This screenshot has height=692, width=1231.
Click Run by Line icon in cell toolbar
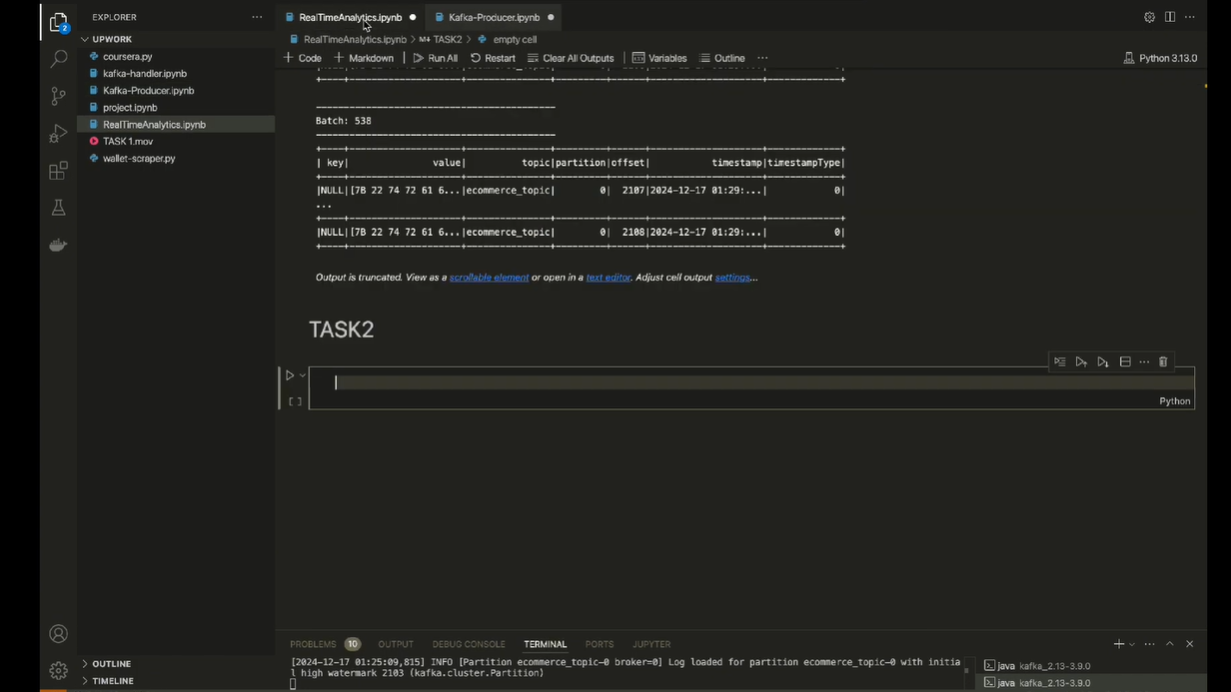tap(1060, 362)
